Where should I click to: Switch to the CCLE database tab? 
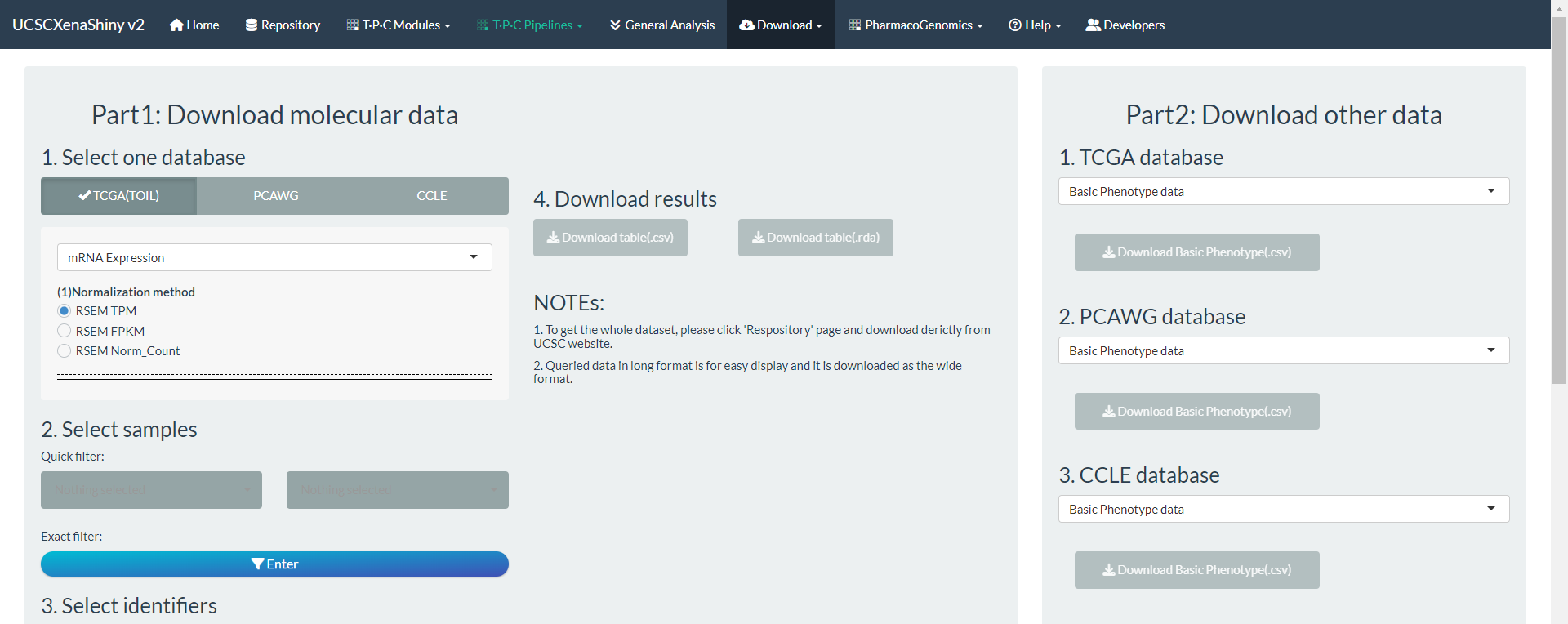click(x=431, y=196)
